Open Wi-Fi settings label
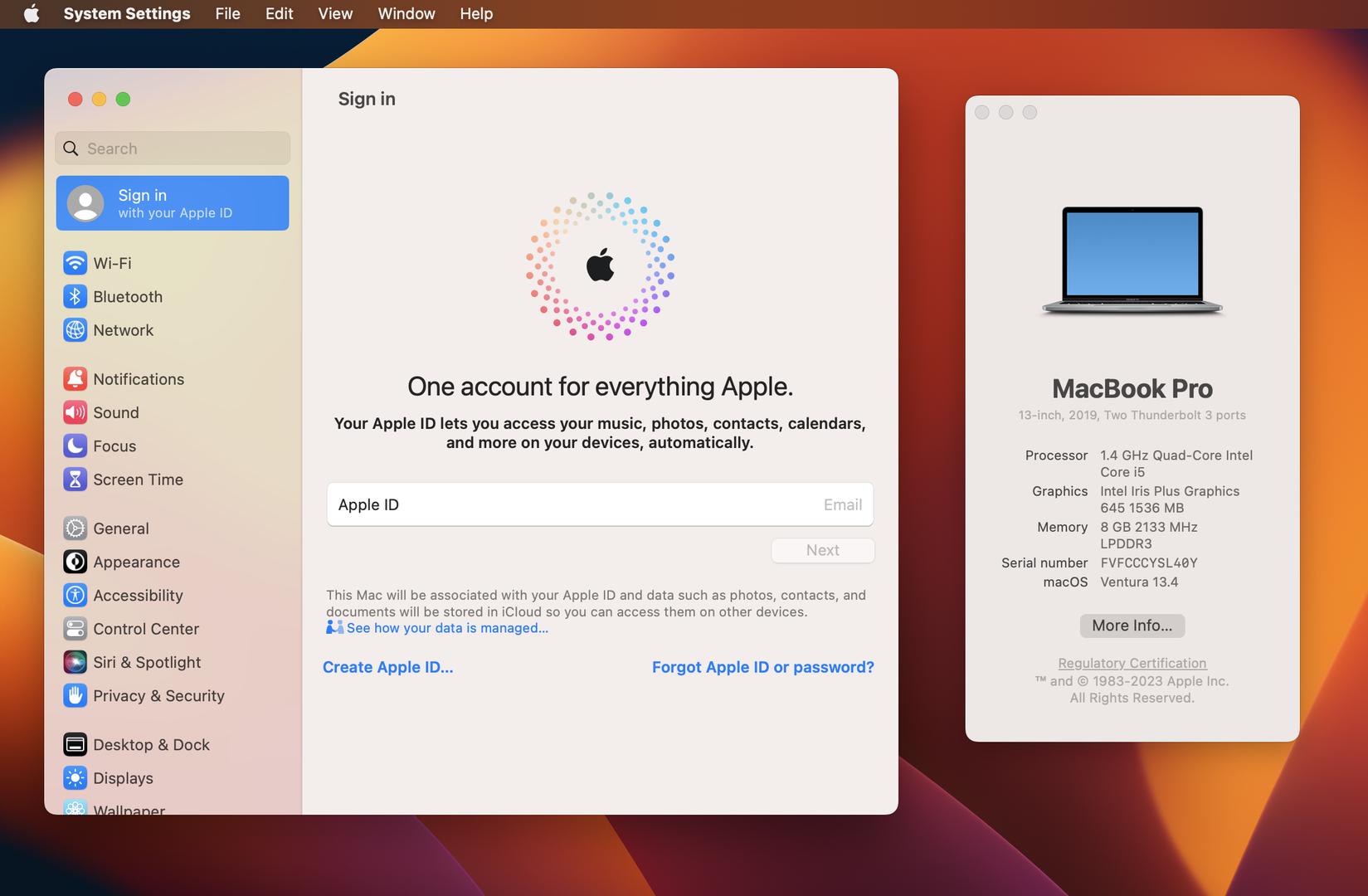1368x896 pixels. [x=112, y=263]
